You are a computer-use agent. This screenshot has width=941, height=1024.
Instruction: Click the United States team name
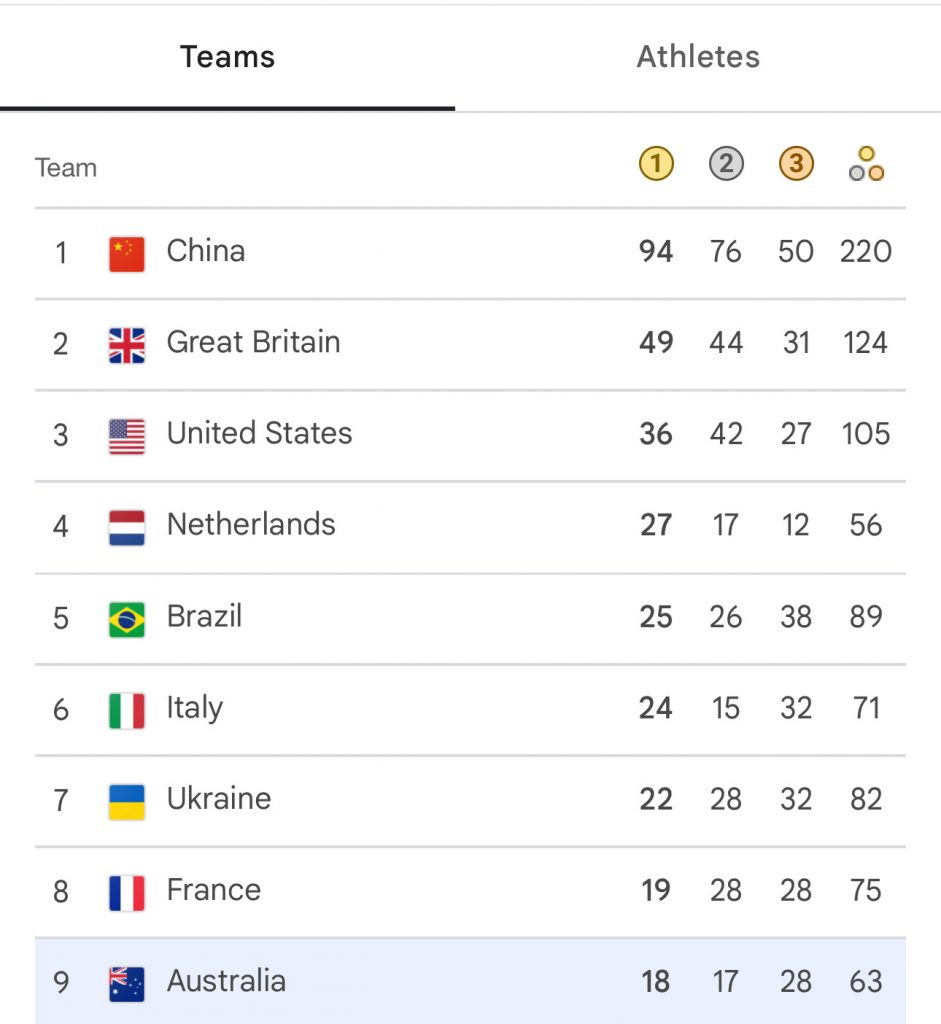tap(259, 433)
